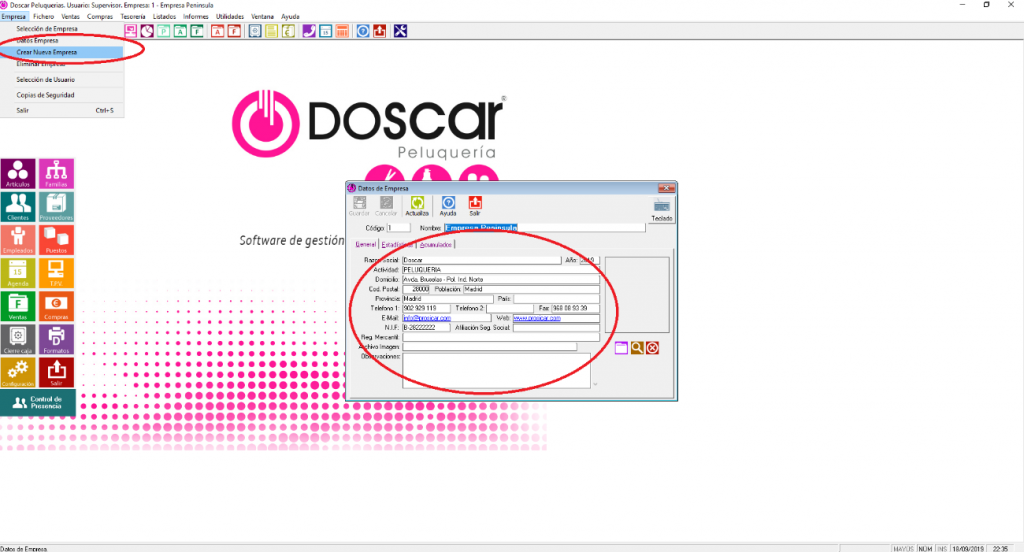
Task: Click the safe box toolbar icon
Action: [255, 31]
